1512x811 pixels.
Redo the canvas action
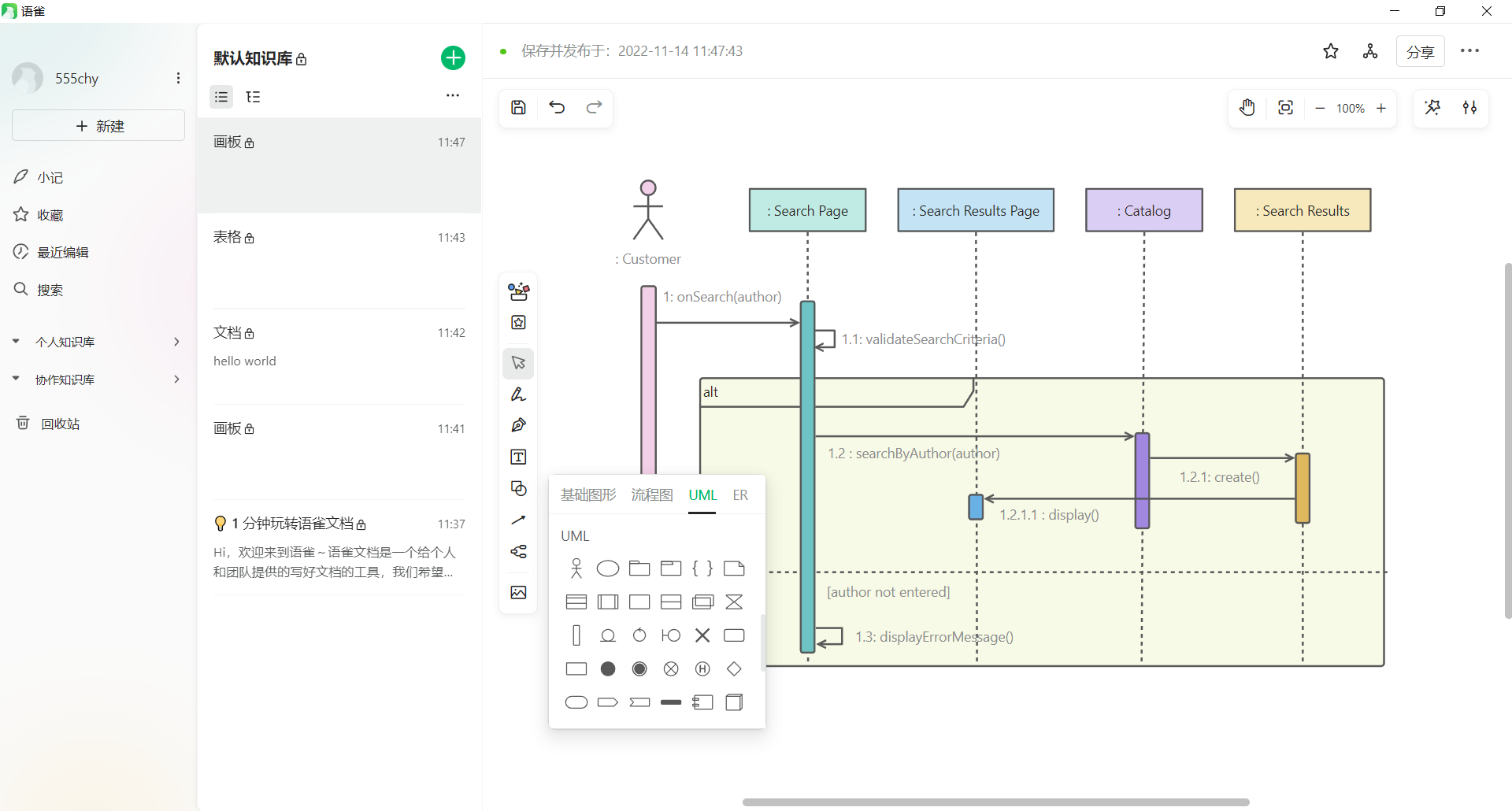click(595, 108)
